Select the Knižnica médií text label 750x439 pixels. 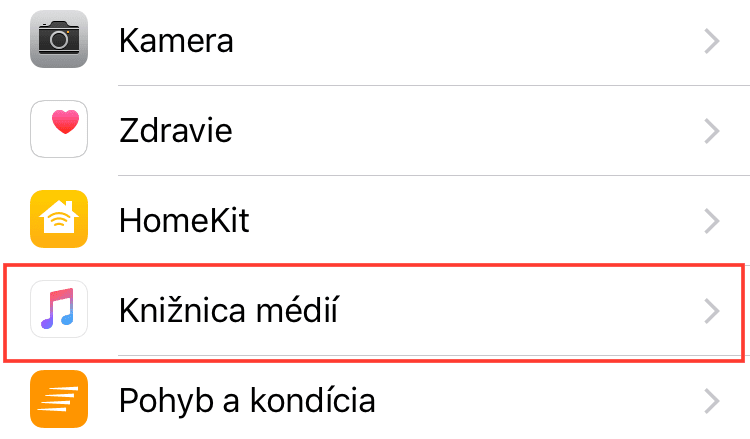229,310
